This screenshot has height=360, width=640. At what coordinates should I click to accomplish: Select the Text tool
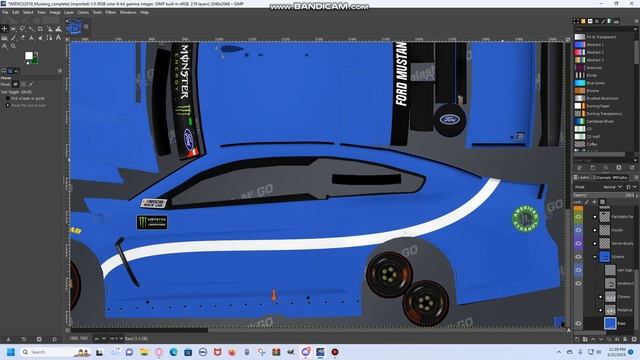coord(58,38)
